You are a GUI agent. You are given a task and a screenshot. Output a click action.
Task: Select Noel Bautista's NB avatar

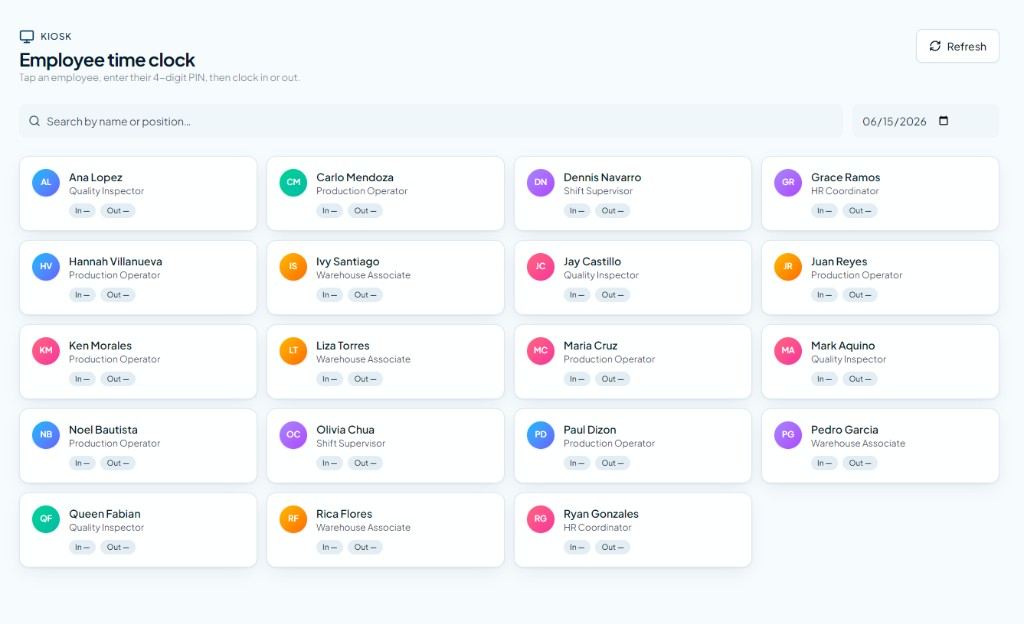click(46, 435)
